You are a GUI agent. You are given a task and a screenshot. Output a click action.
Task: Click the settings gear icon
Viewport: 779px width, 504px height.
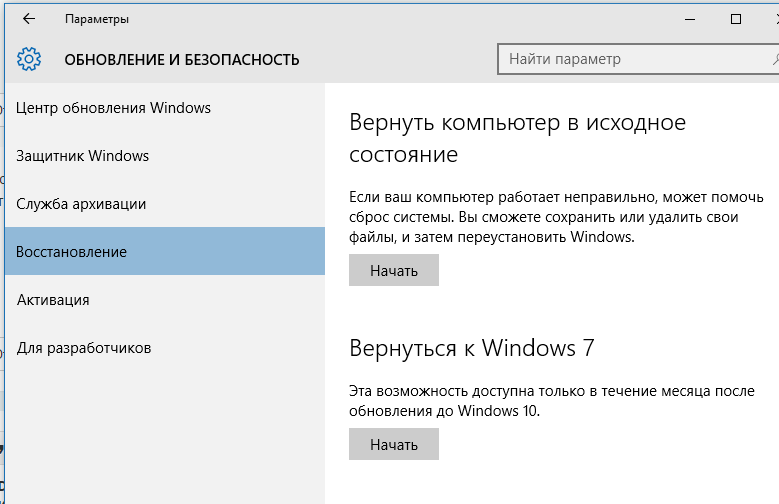29,60
